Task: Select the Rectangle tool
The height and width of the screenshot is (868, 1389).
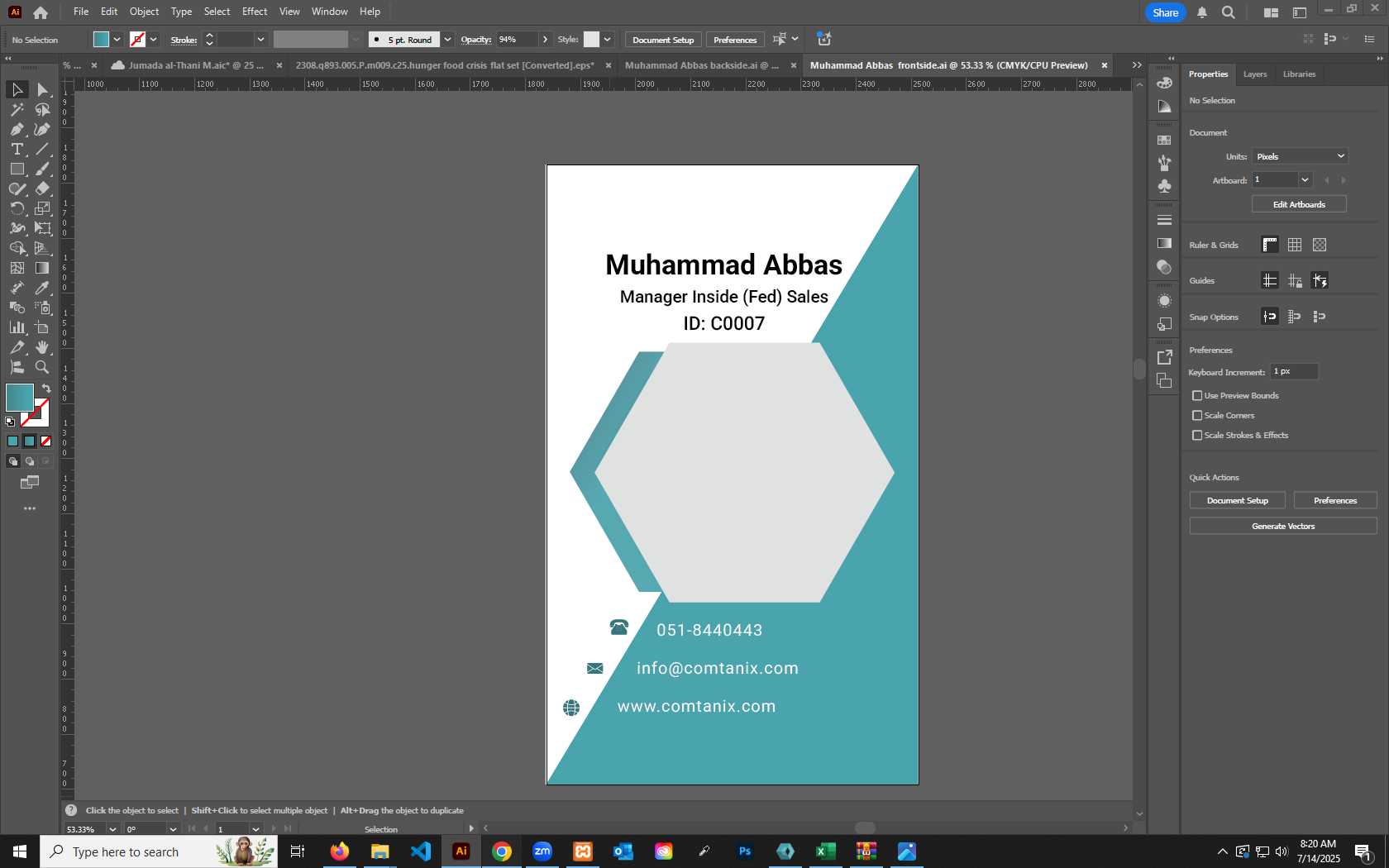Action: point(17,169)
